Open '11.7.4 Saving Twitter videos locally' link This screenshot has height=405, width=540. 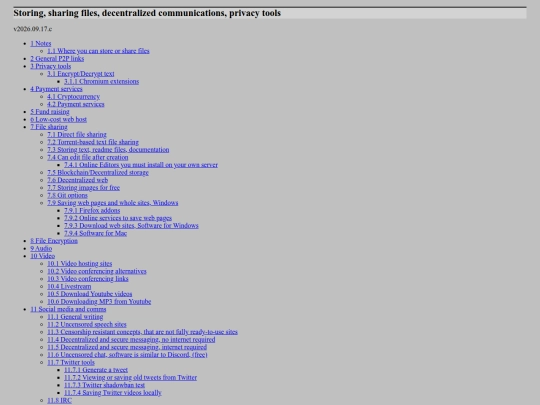coord(113,393)
